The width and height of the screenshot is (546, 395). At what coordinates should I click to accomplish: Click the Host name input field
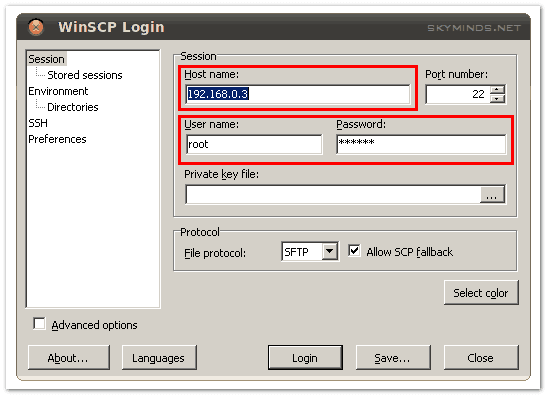click(298, 94)
